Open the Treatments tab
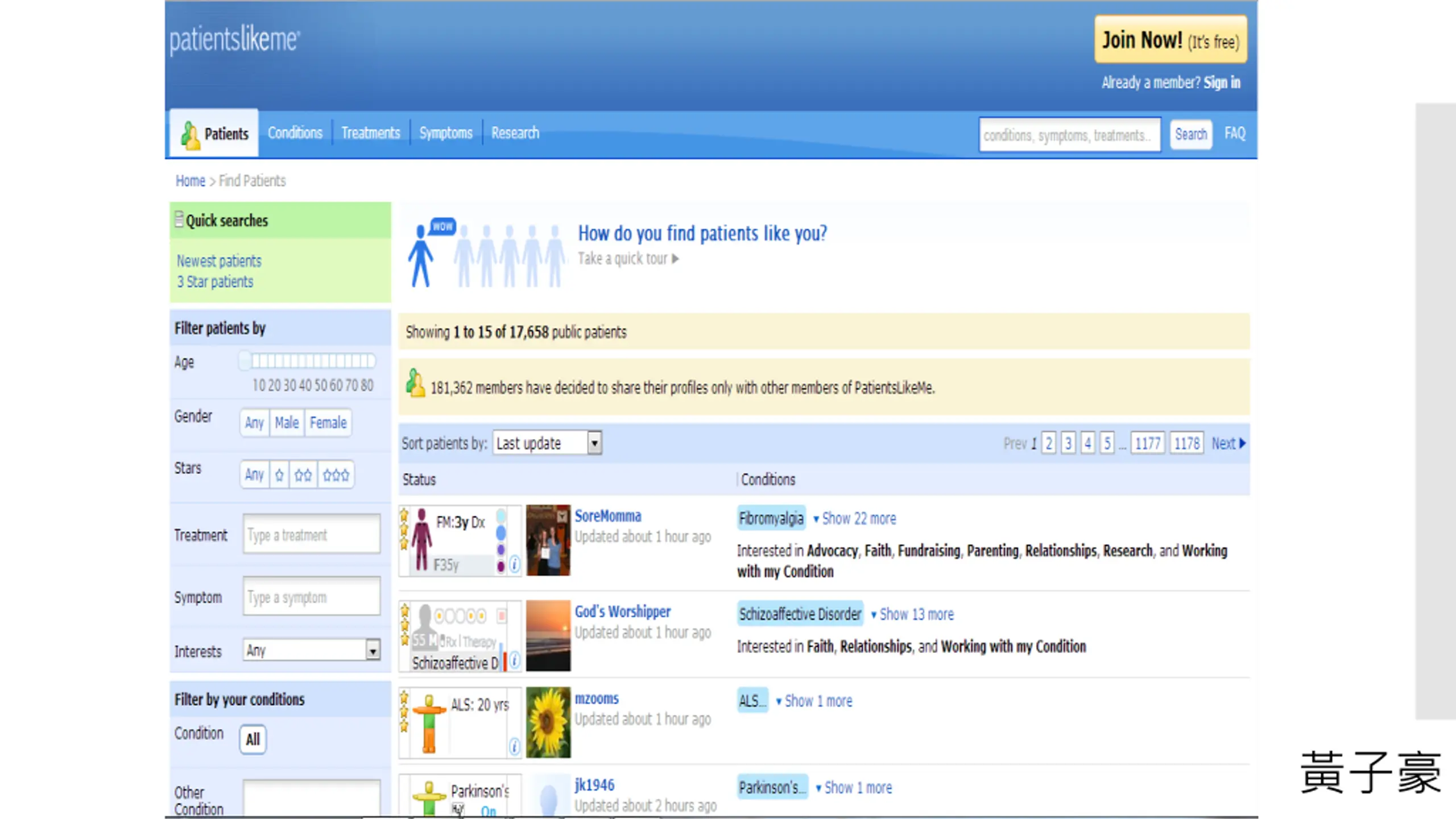Screen dimensions: 1456x819 pos(371,133)
